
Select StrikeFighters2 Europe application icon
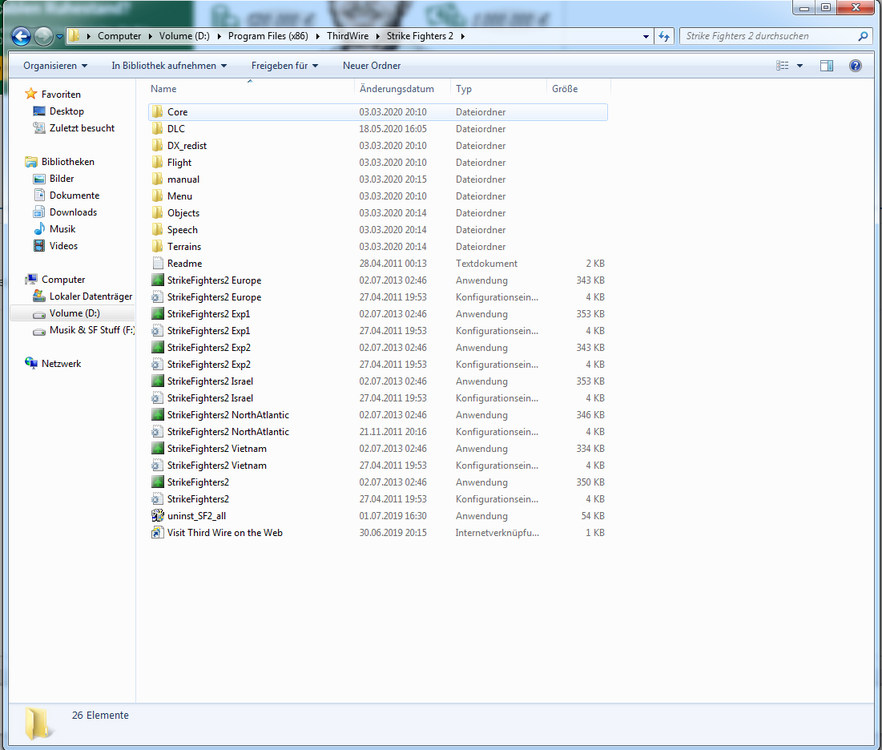(x=158, y=280)
